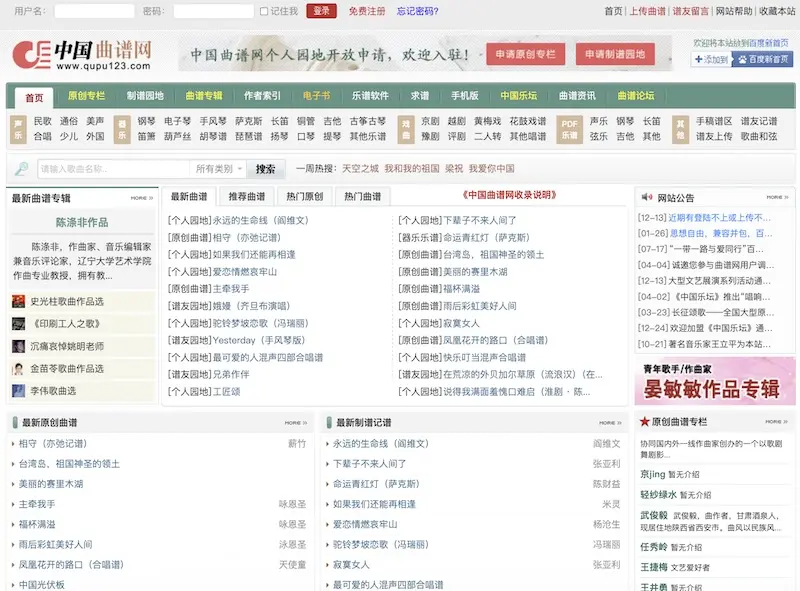The width and height of the screenshot is (800, 591).
Task: Select the 最新曲谱 tab
Action: pos(189,196)
